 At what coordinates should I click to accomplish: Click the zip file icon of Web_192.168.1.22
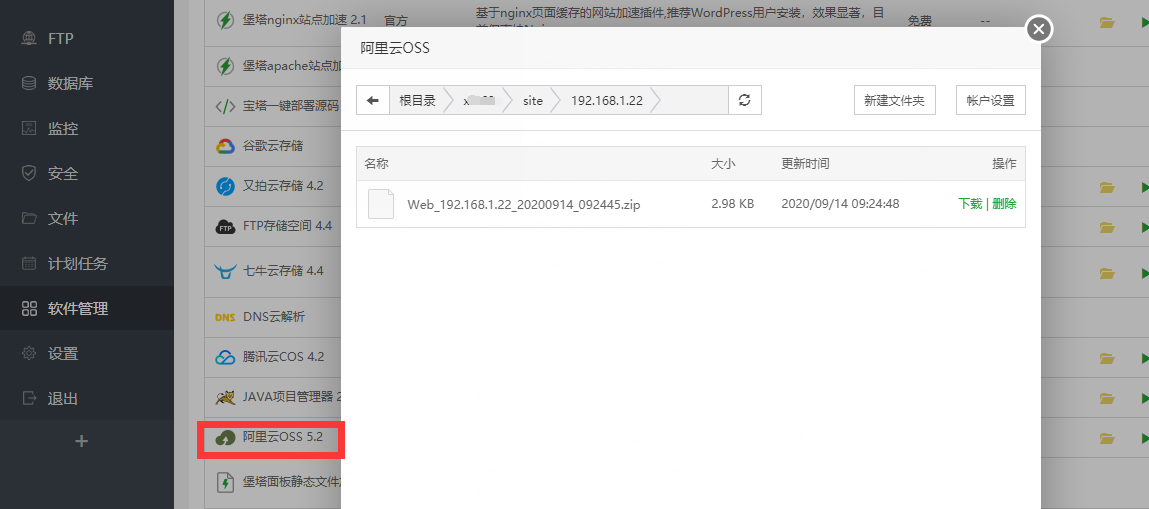point(380,204)
